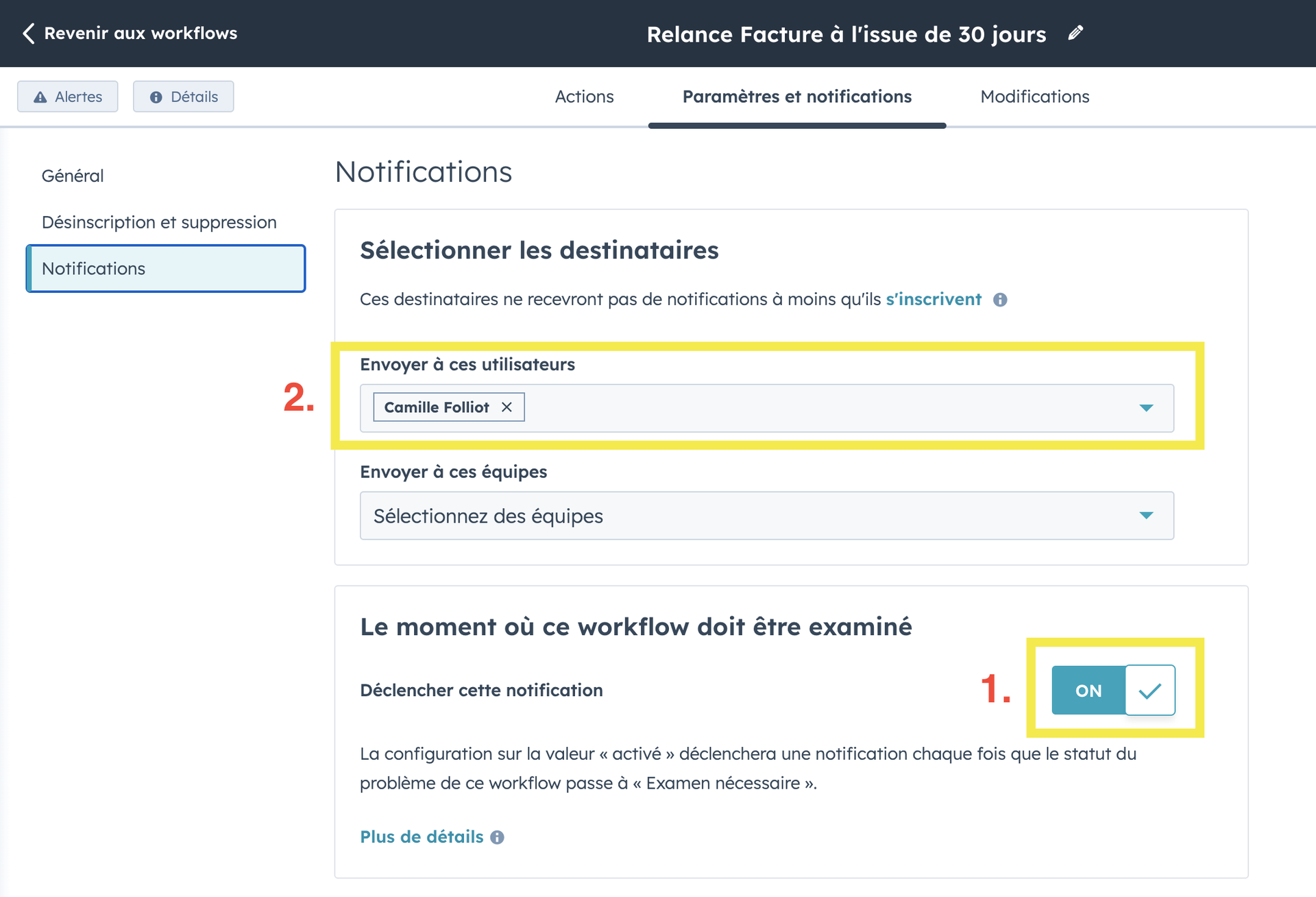Image resolution: width=1316 pixels, height=897 pixels.
Task: Click the Détails button
Action: click(183, 97)
